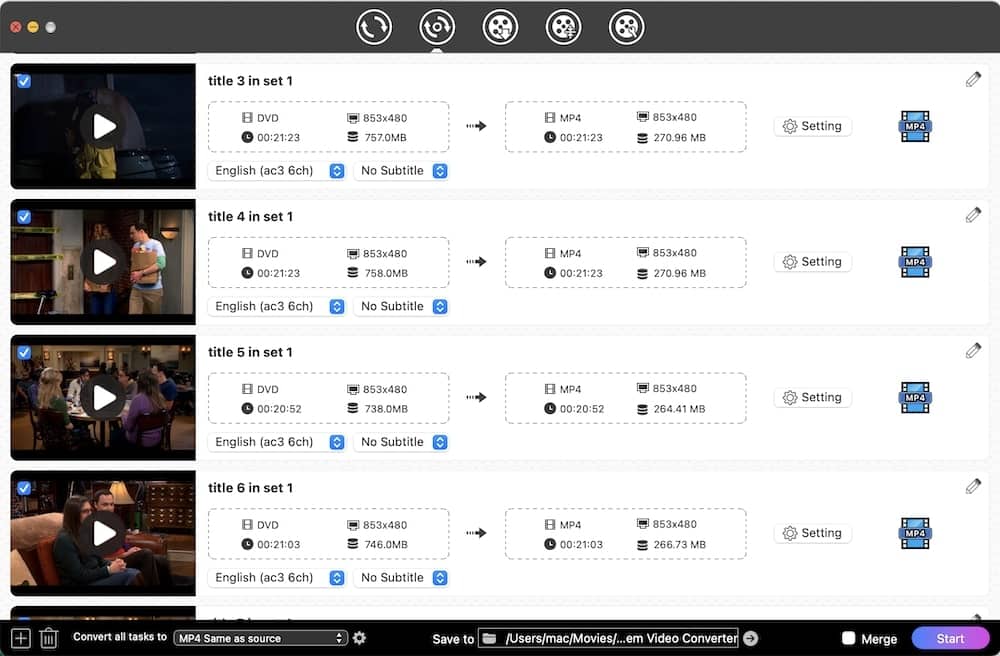The height and width of the screenshot is (656, 1000).
Task: Open the video compress tool icon
Action: click(x=563, y=27)
